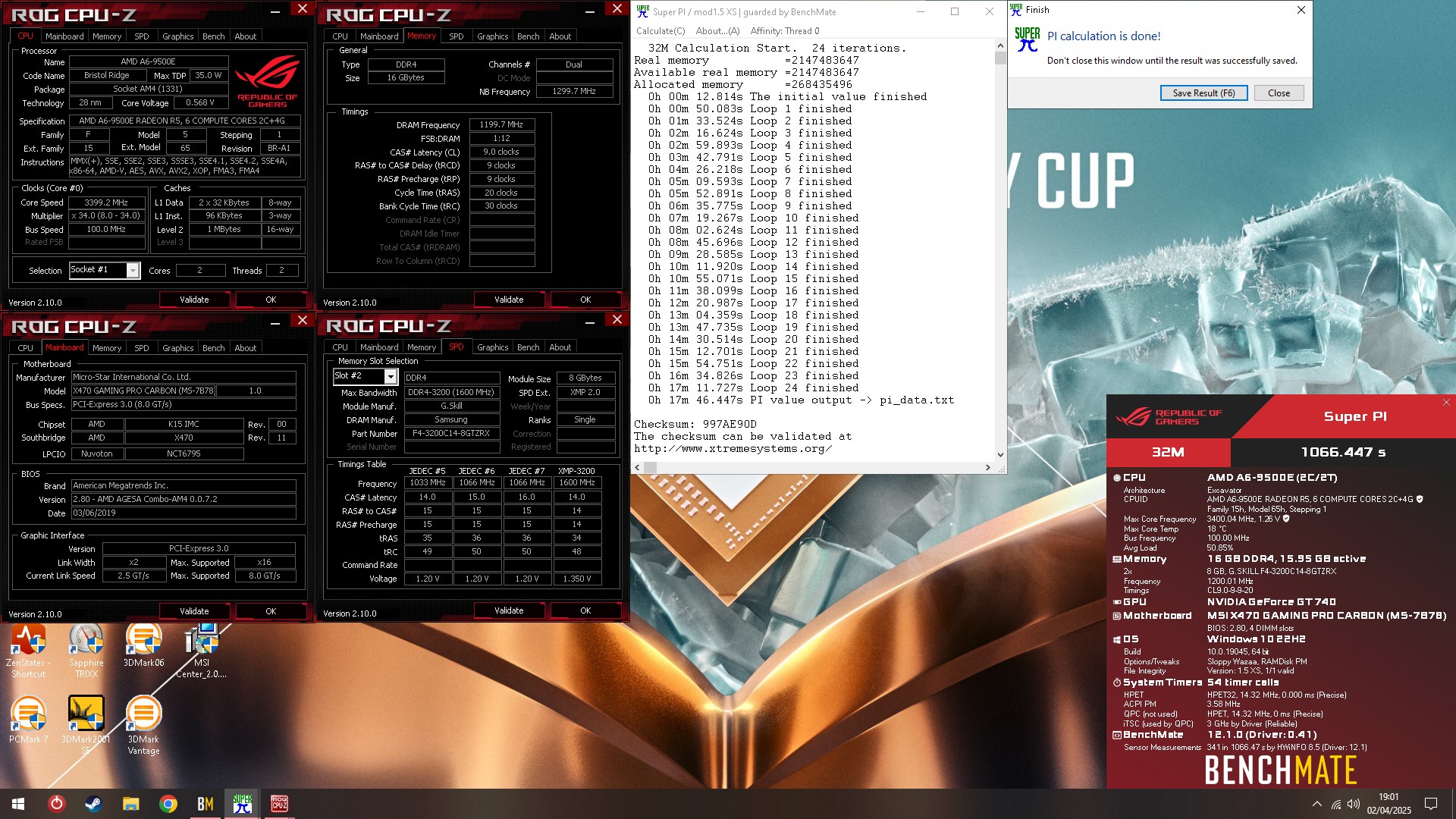Click Core Speed value 3399.2 MHz
Viewport: 1456px width, 819px height.
[x=106, y=202]
